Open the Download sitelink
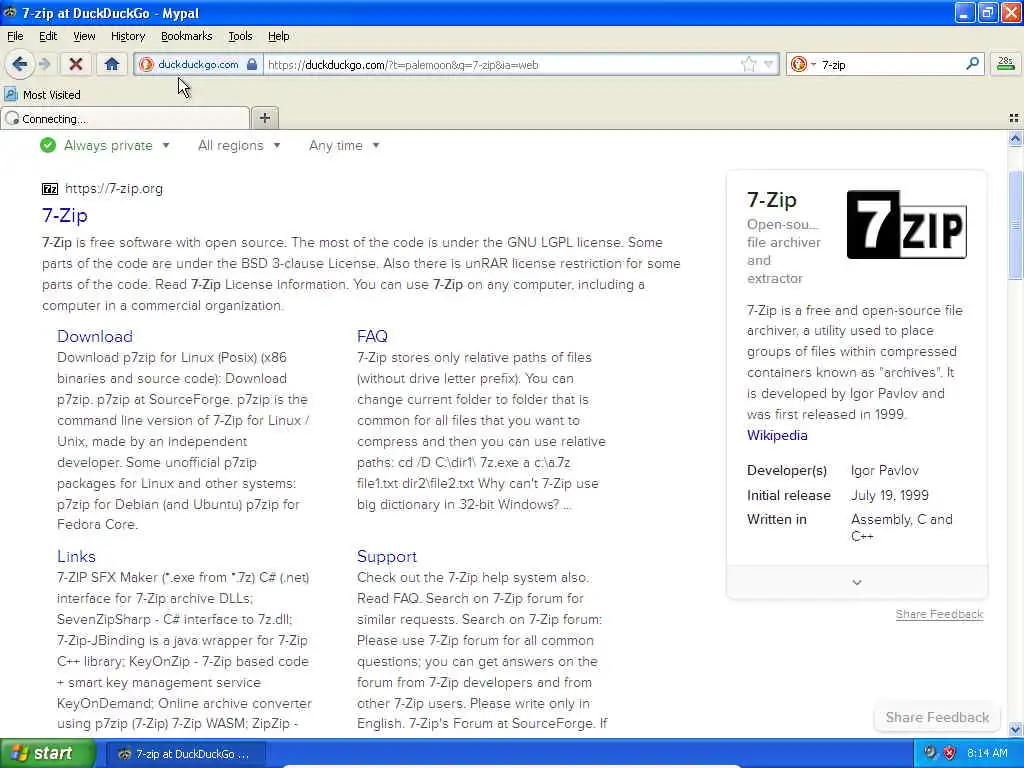Image resolution: width=1024 pixels, height=768 pixels. (95, 336)
